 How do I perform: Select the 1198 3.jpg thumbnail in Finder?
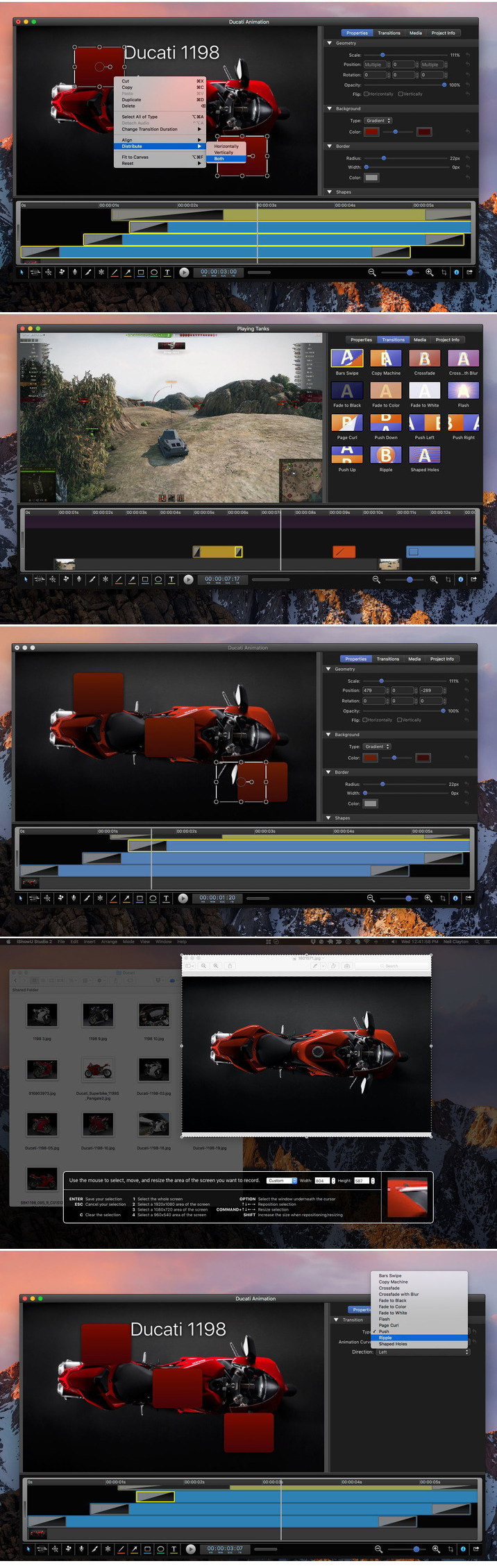tap(42, 1015)
